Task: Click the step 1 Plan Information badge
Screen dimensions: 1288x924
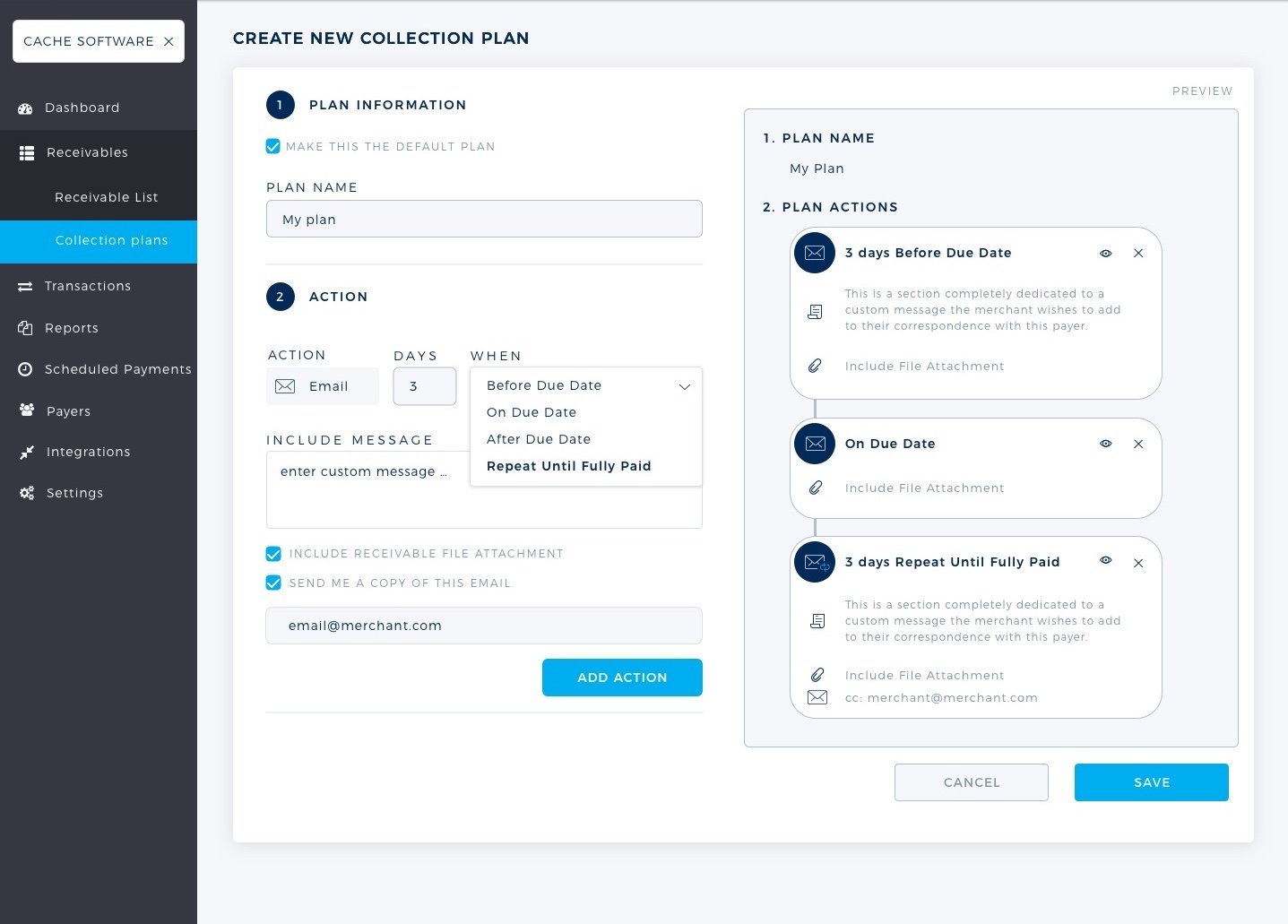Action: [281, 105]
